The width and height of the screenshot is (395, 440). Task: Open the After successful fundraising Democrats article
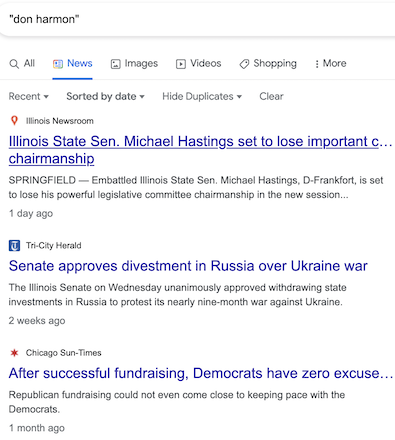pos(201,373)
